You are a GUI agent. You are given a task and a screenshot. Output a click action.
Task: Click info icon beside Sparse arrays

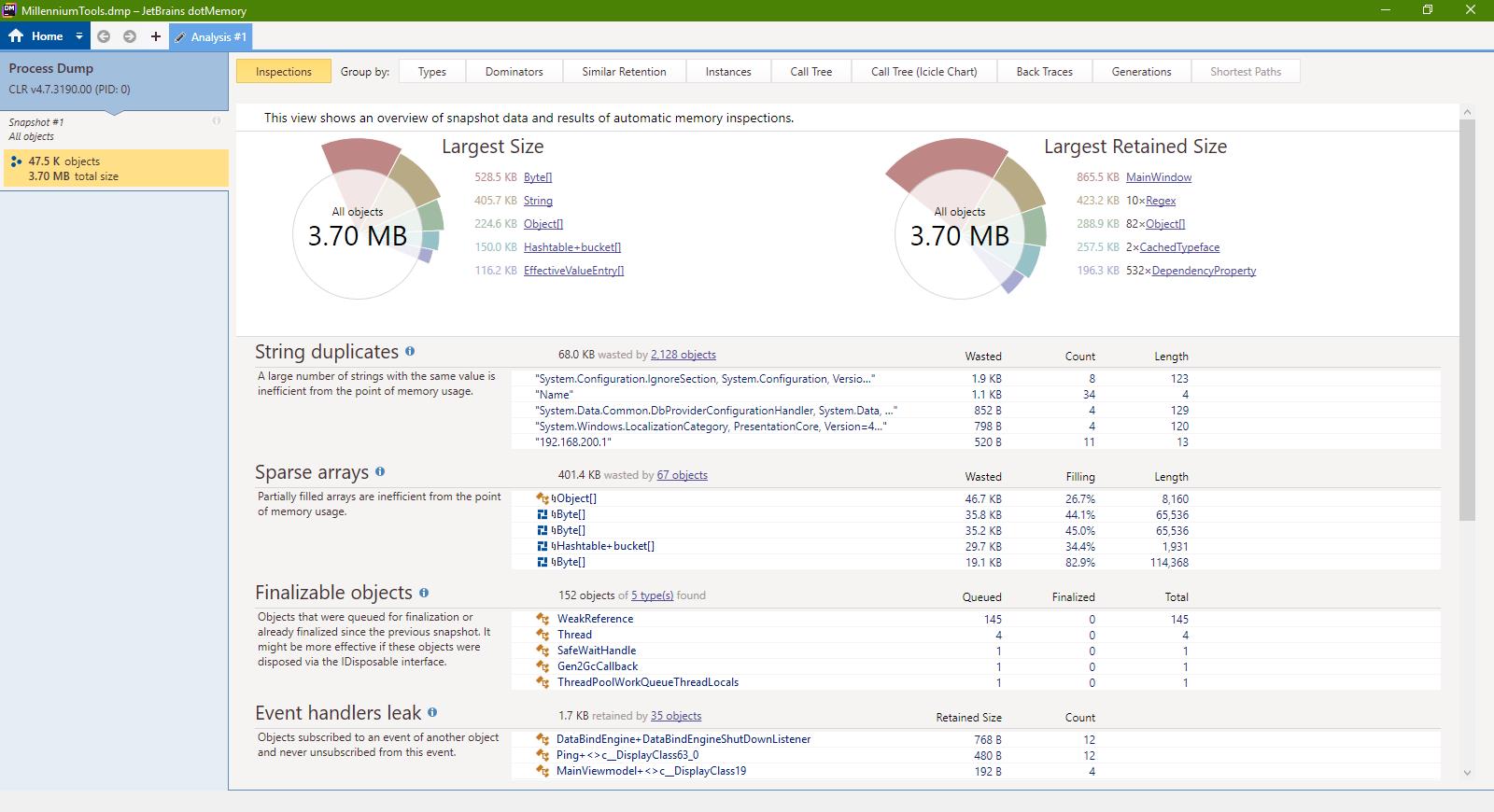point(380,471)
